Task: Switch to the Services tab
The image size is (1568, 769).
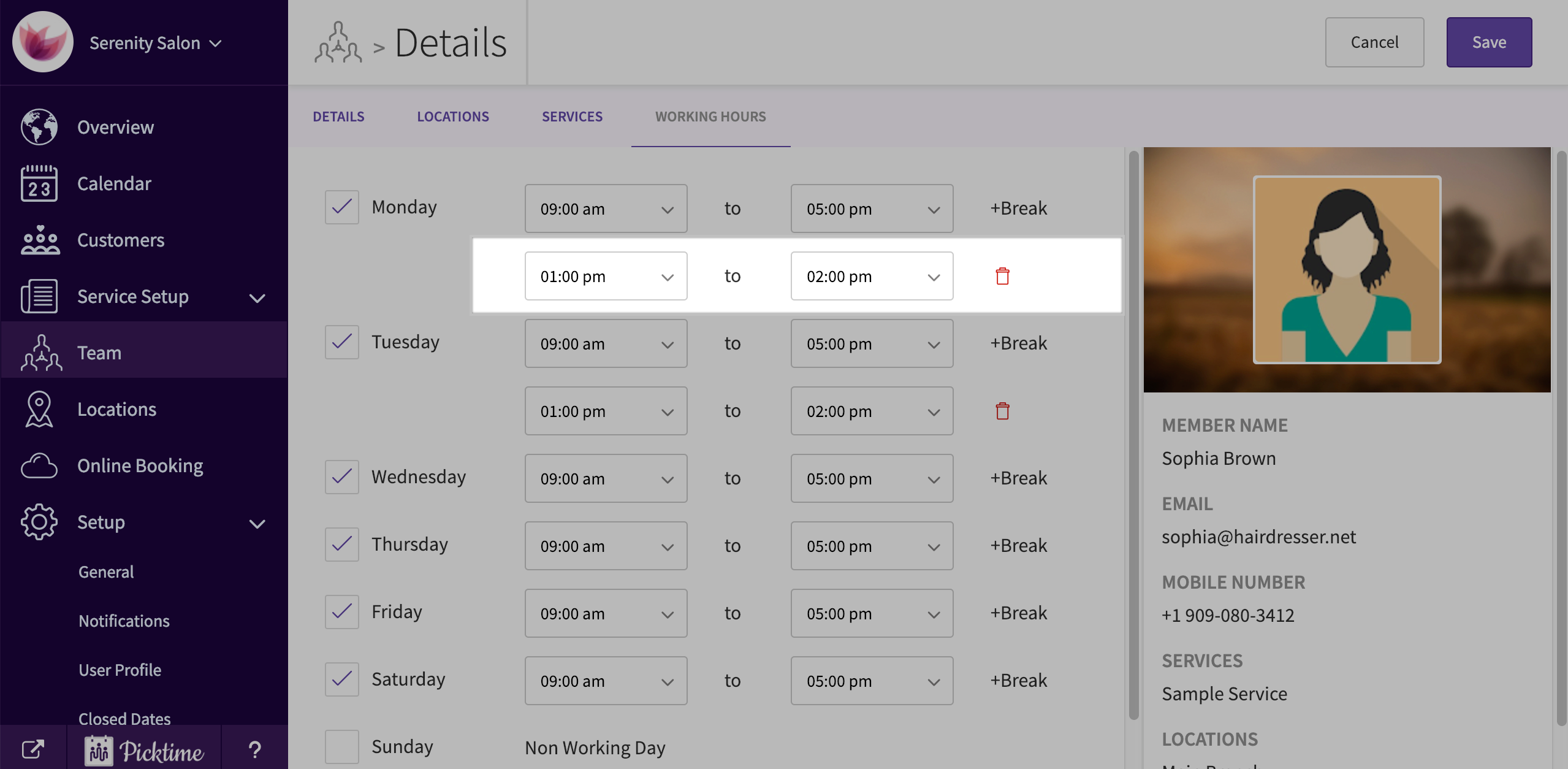Action: (572, 117)
